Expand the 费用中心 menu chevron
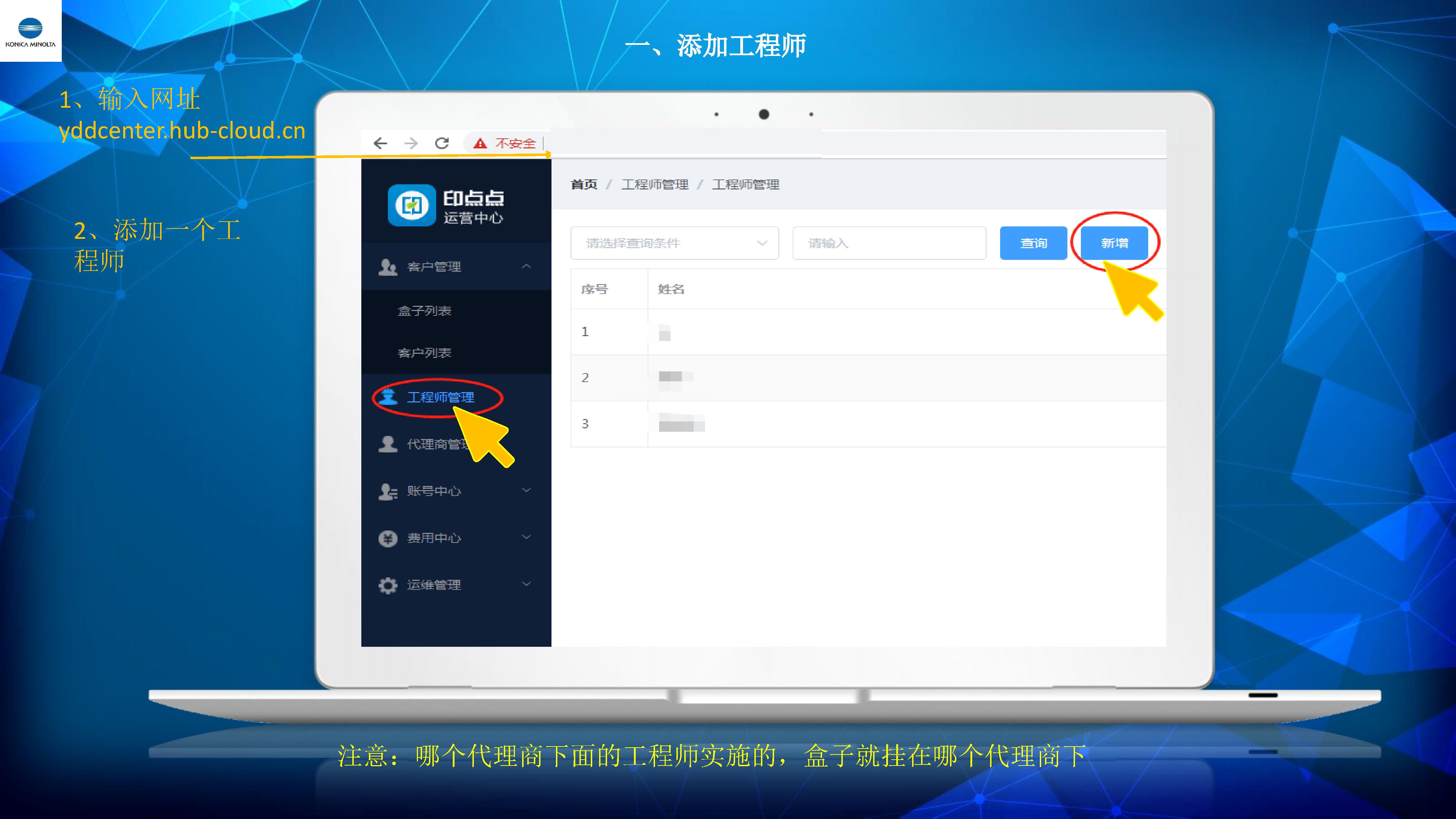The image size is (1456, 819). pos(526,537)
